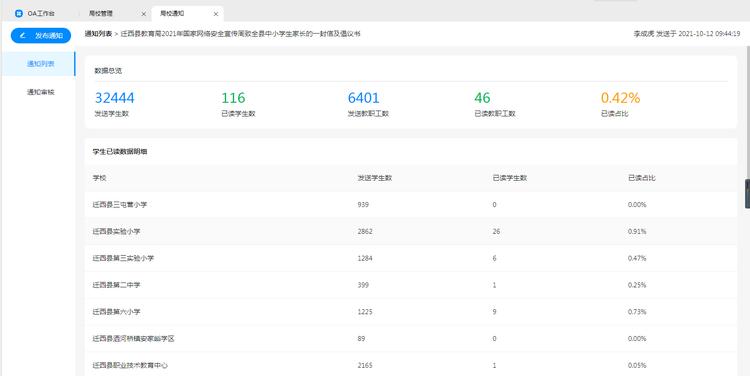The width and height of the screenshot is (750, 376).
Task: Click the pencil icon on 发布通知 button
Action: point(23,35)
